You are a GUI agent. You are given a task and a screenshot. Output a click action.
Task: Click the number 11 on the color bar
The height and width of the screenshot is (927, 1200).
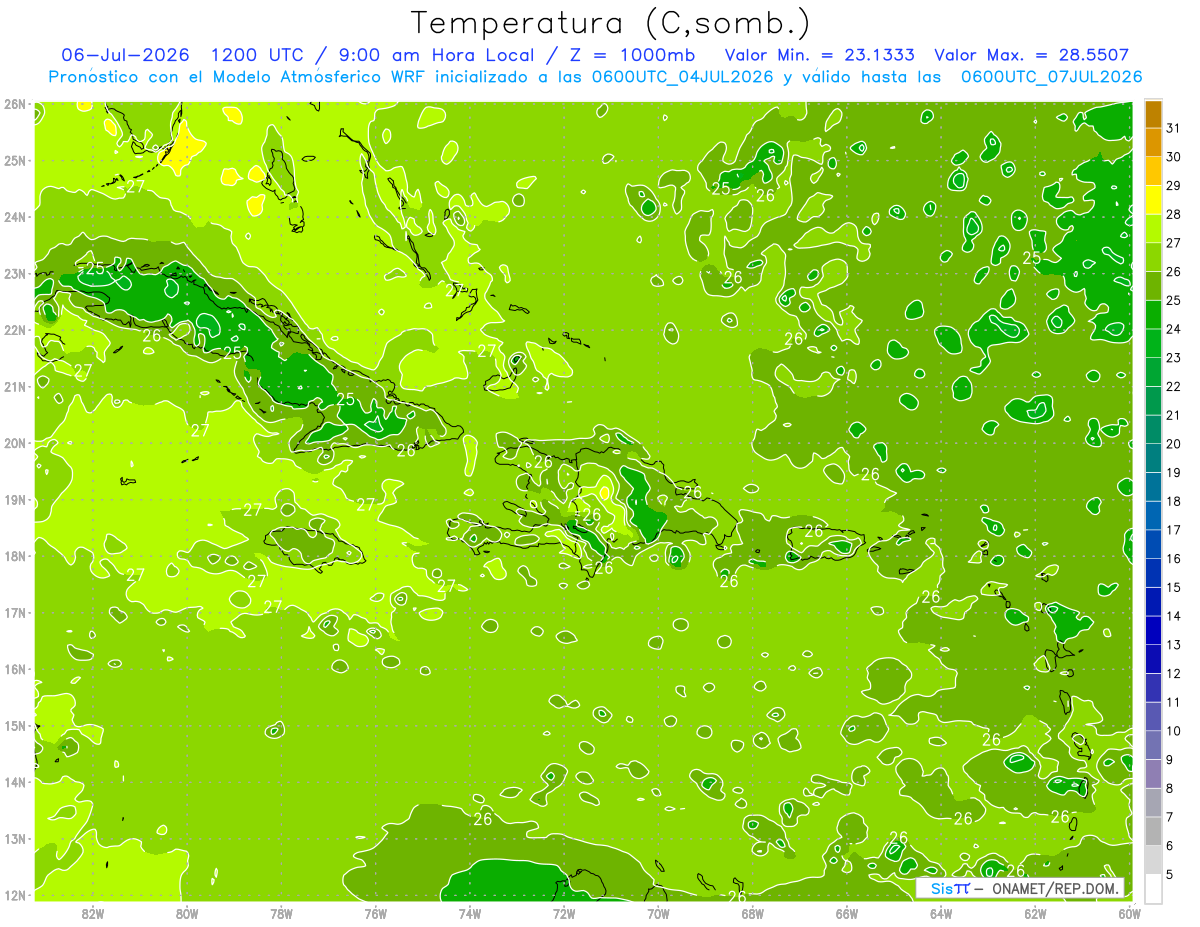click(1174, 702)
